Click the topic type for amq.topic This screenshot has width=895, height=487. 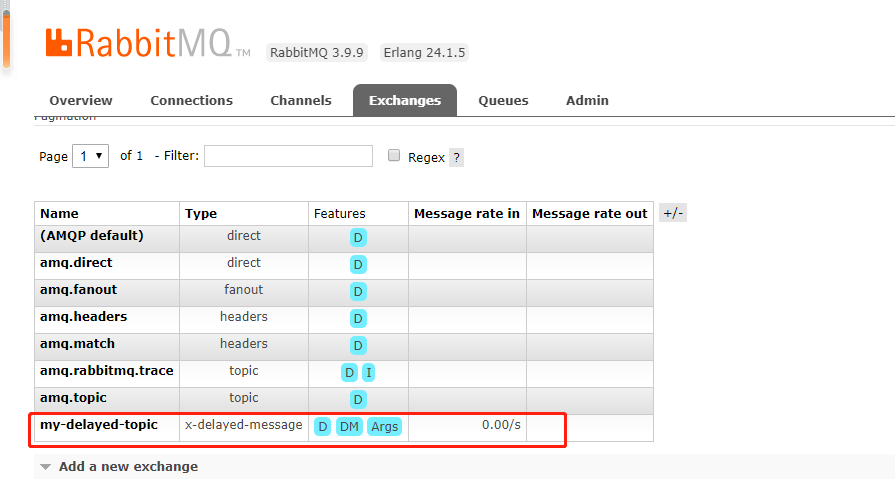click(244, 398)
